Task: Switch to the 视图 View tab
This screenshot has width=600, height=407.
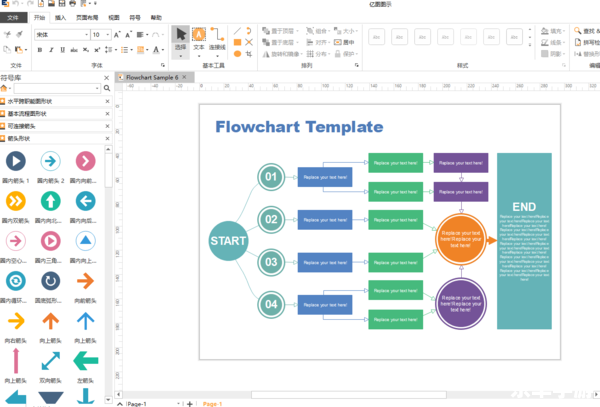Action: [x=114, y=18]
